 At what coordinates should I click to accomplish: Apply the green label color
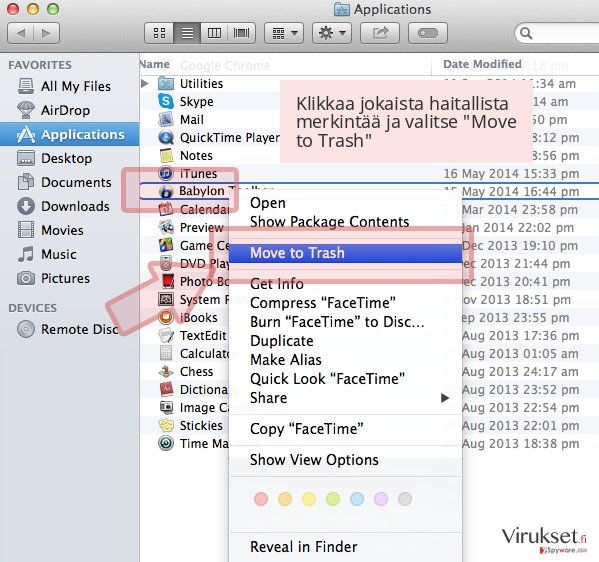click(333, 499)
